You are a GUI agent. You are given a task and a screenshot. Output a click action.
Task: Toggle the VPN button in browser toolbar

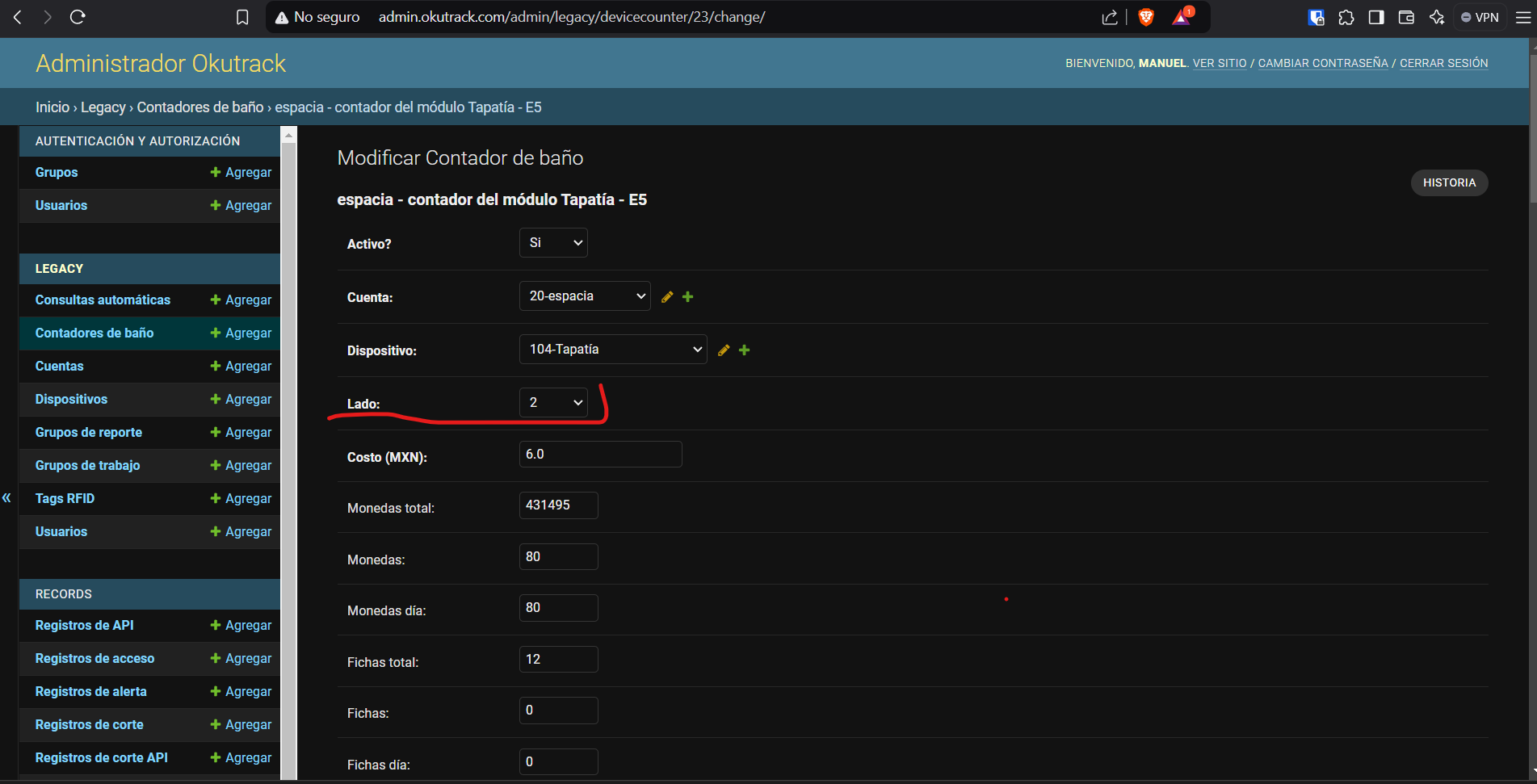point(1480,17)
